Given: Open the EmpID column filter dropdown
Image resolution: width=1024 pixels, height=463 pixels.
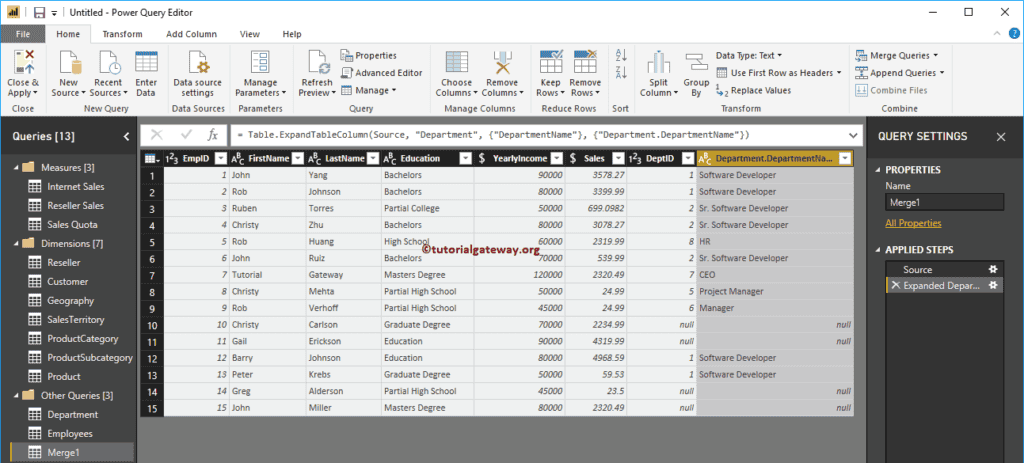Looking at the screenshot, I should tap(221, 158).
